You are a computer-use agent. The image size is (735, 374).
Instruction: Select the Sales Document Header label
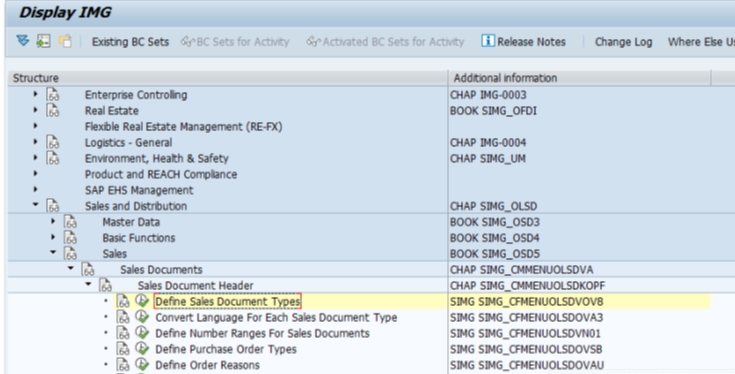195,285
